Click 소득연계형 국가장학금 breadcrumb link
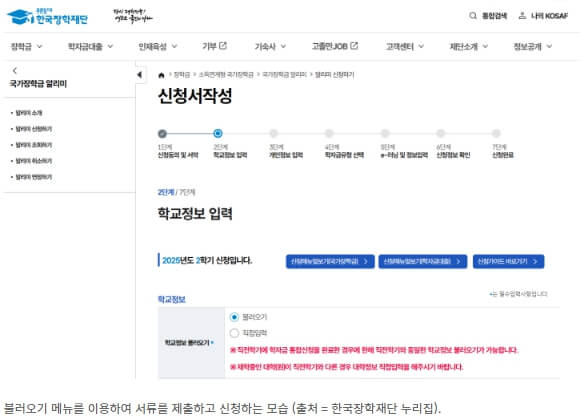This screenshot has height=418, width=581. point(226,75)
